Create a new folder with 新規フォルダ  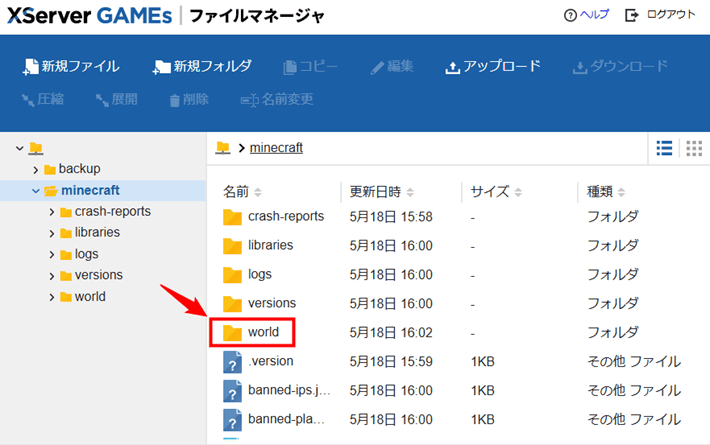tap(202, 67)
